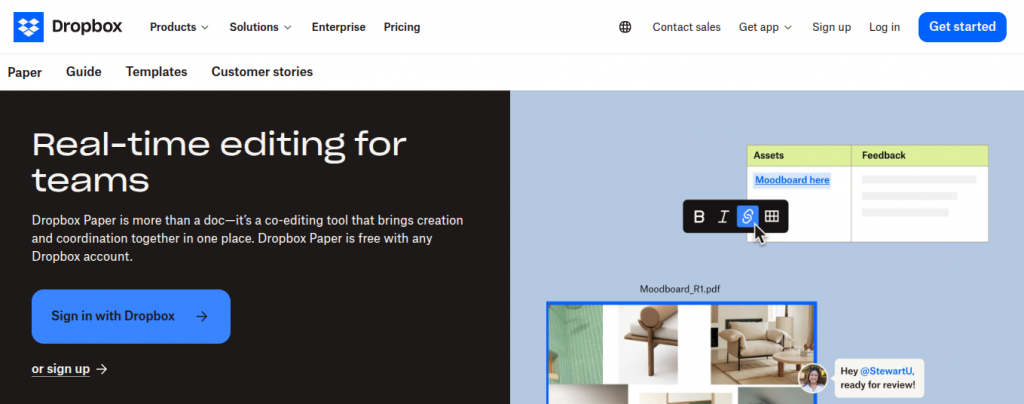
Task: Click the ready for review comment bubble
Action: (879, 378)
